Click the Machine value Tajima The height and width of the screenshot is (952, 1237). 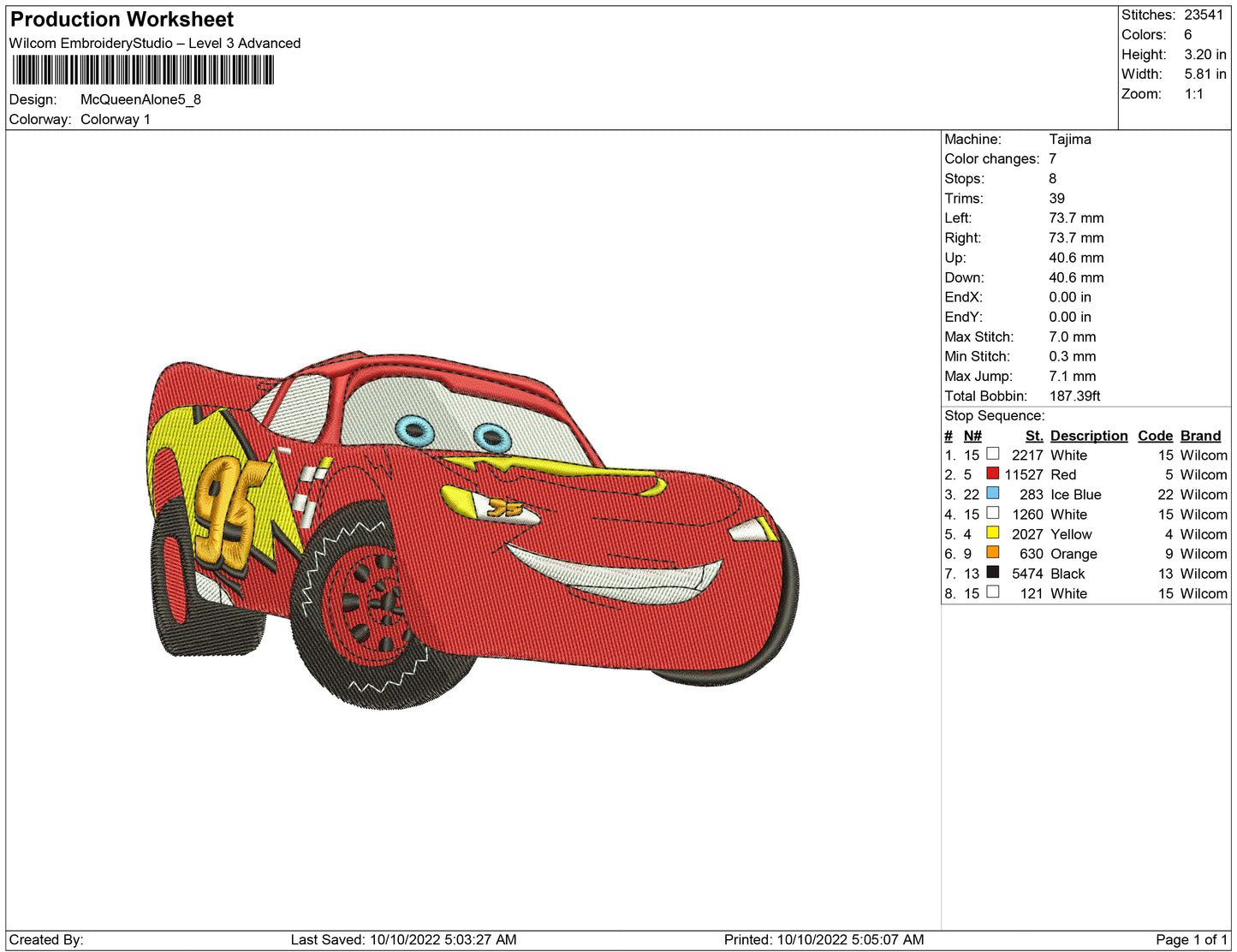coord(1069,139)
